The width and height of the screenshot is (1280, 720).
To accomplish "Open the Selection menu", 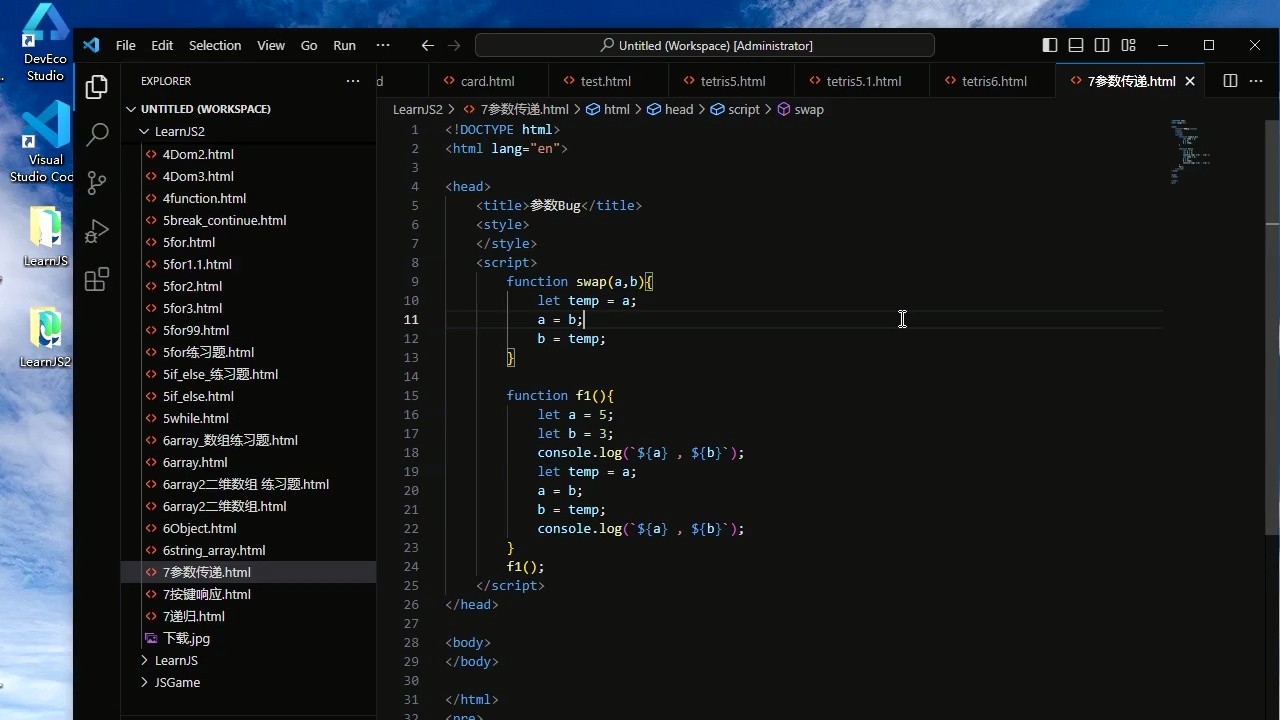I will pos(215,45).
